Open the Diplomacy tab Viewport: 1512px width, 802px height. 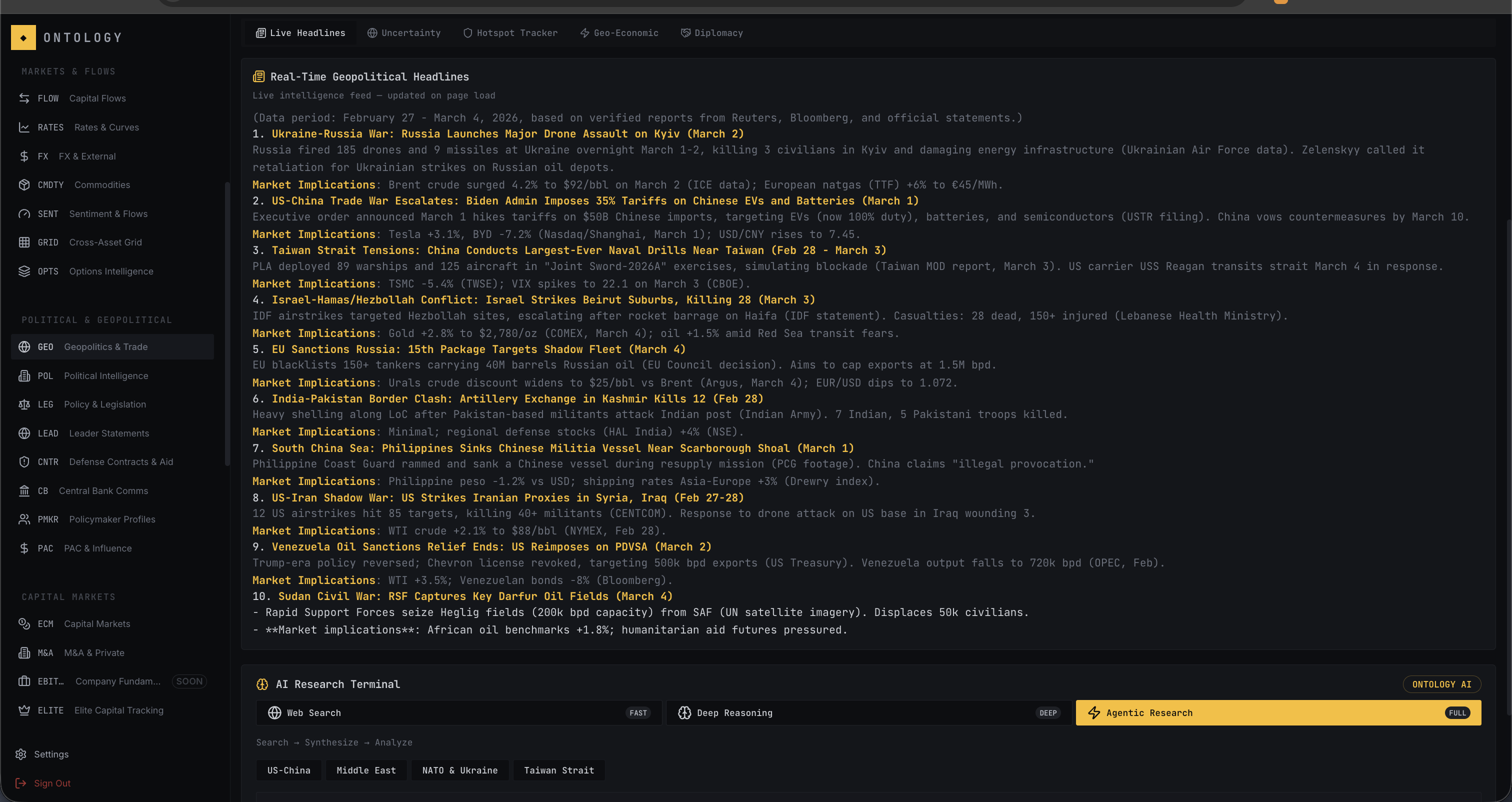click(x=711, y=33)
